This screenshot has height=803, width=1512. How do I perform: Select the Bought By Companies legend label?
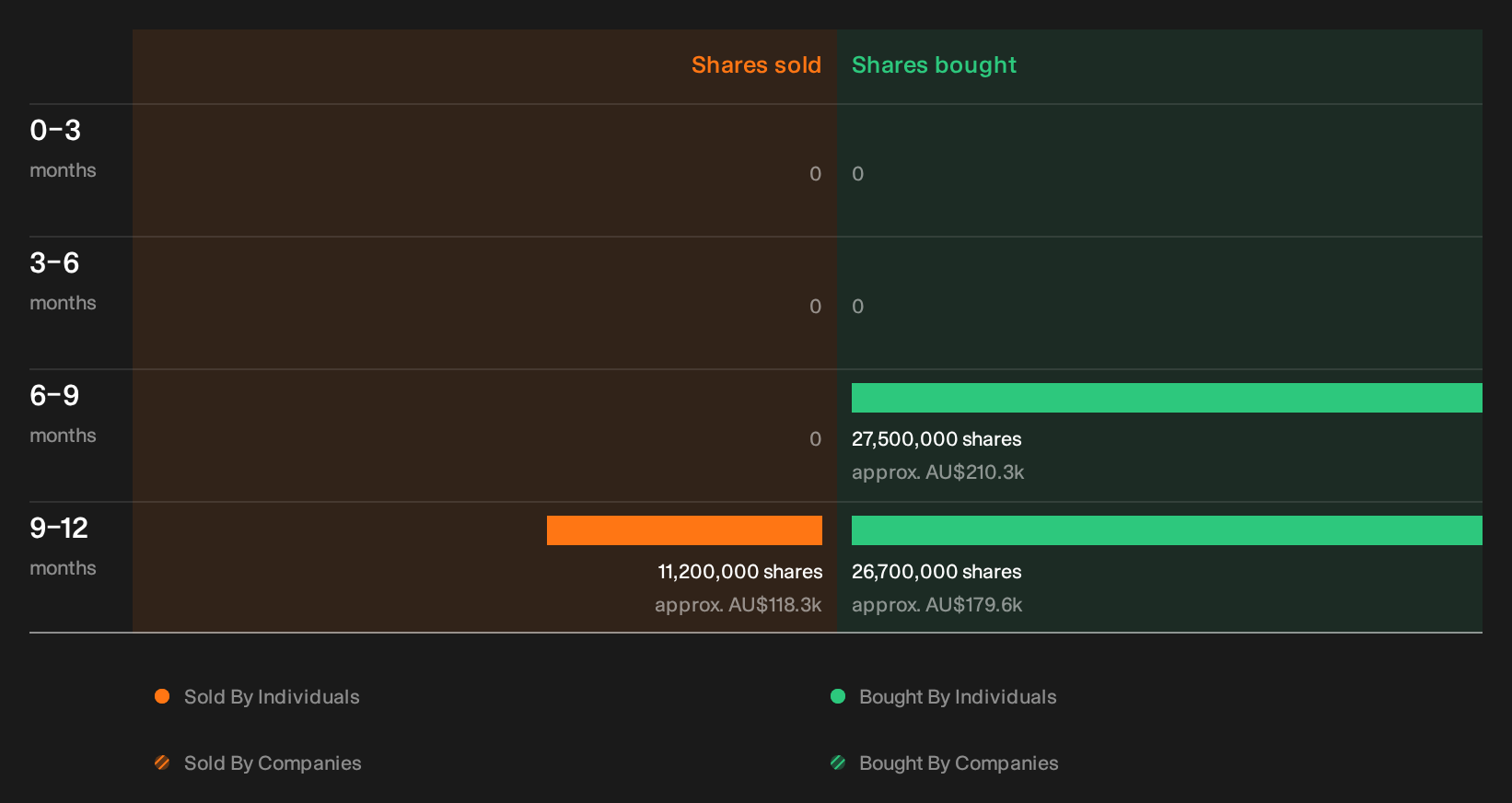[x=959, y=763]
